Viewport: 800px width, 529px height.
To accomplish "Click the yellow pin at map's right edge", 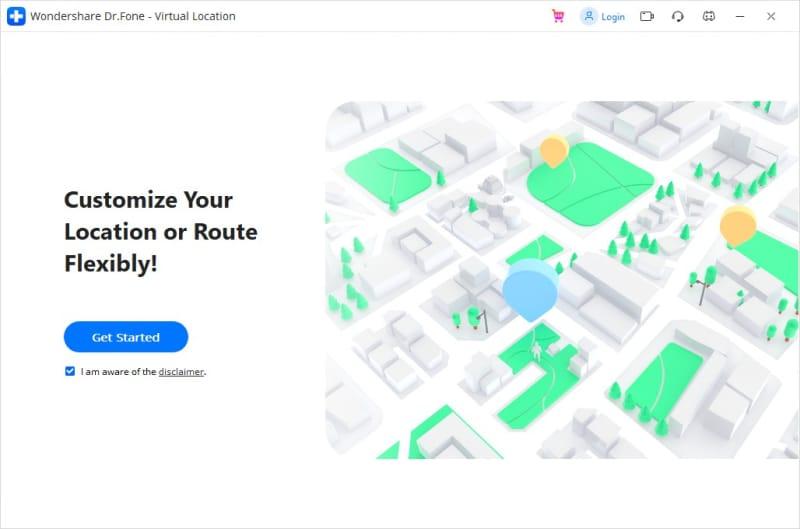I will tap(738, 226).
